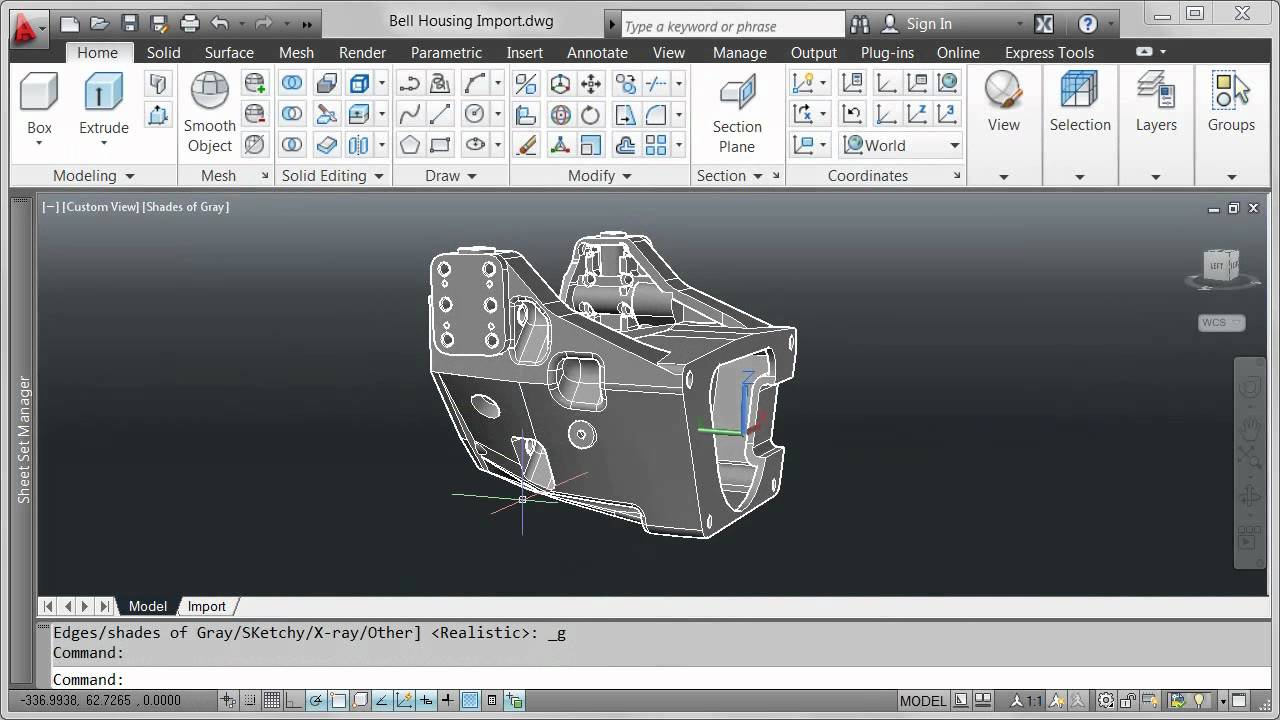Enable Ortho mode in the status bar
The width and height of the screenshot is (1280, 720).
[x=291, y=700]
